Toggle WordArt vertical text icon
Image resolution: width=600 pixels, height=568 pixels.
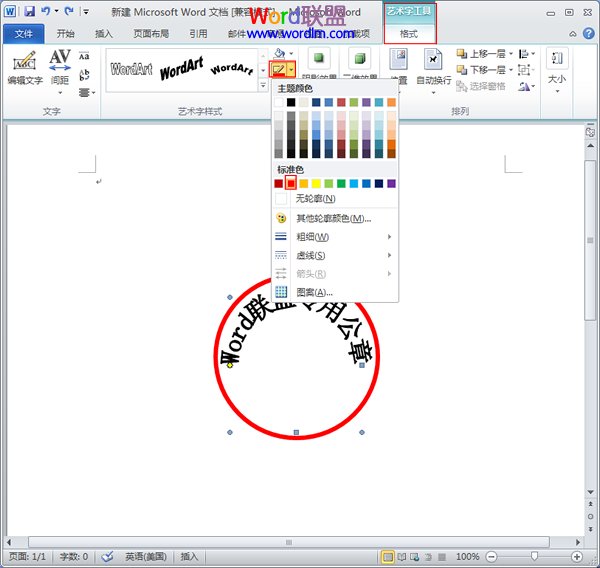click(84, 74)
